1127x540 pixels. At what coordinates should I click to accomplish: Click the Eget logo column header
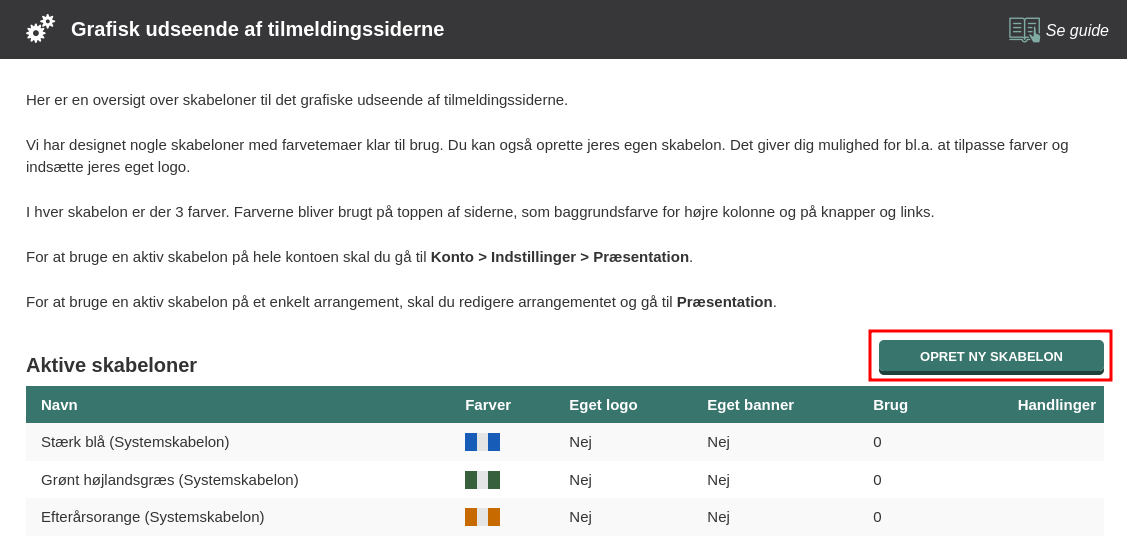pyautogui.click(x=603, y=405)
